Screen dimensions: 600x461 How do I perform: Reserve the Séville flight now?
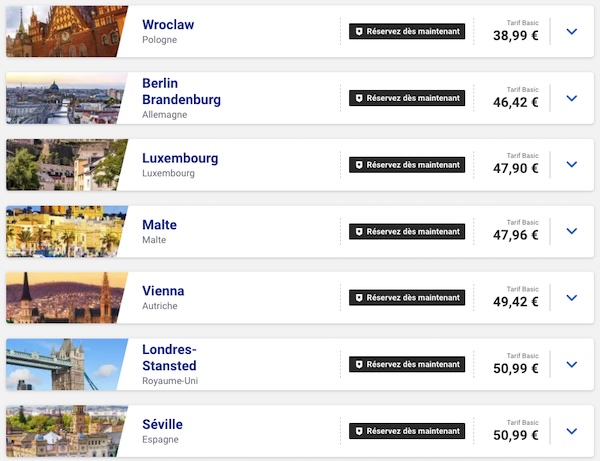[x=407, y=431]
